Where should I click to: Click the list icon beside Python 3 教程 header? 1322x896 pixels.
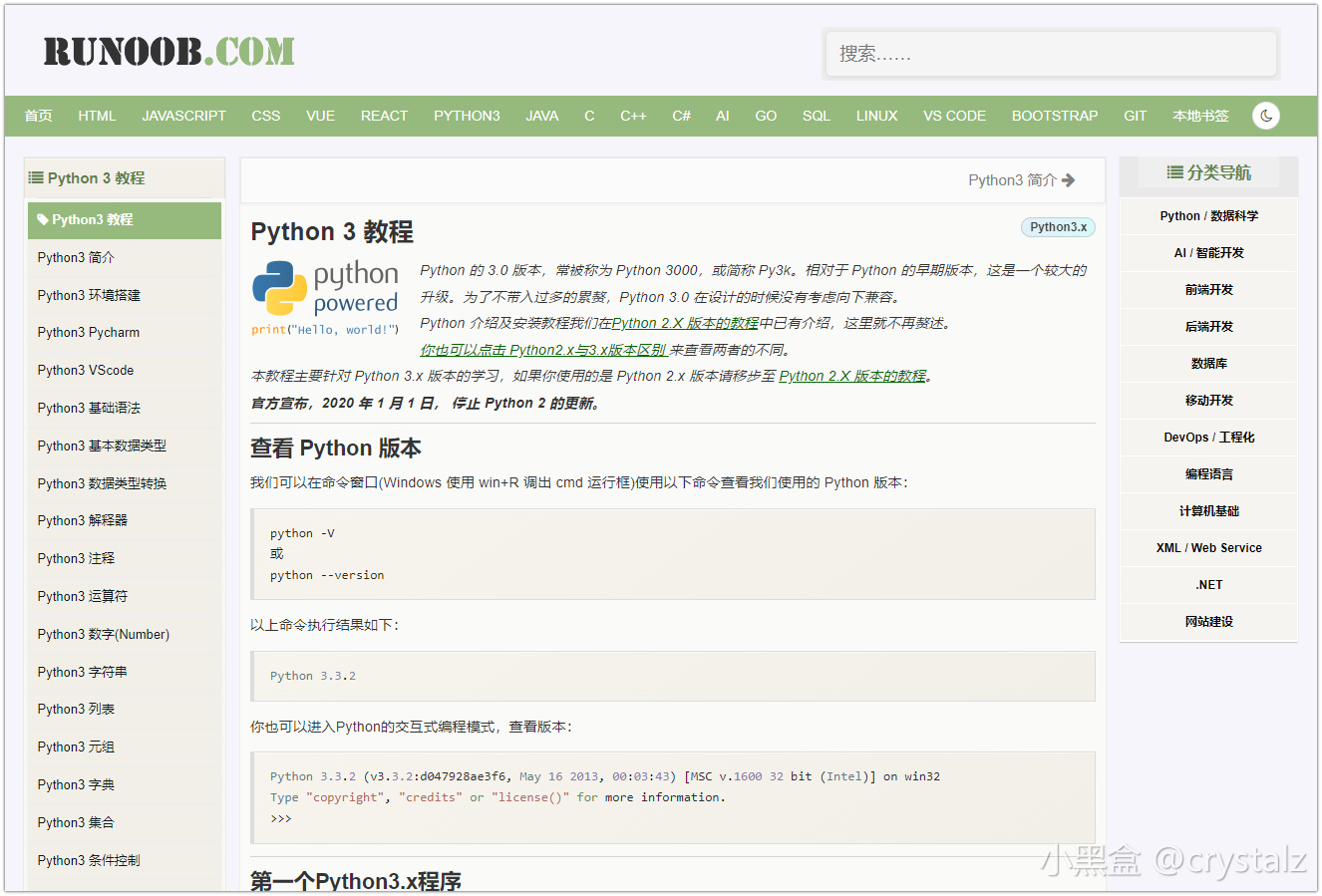[x=36, y=177]
